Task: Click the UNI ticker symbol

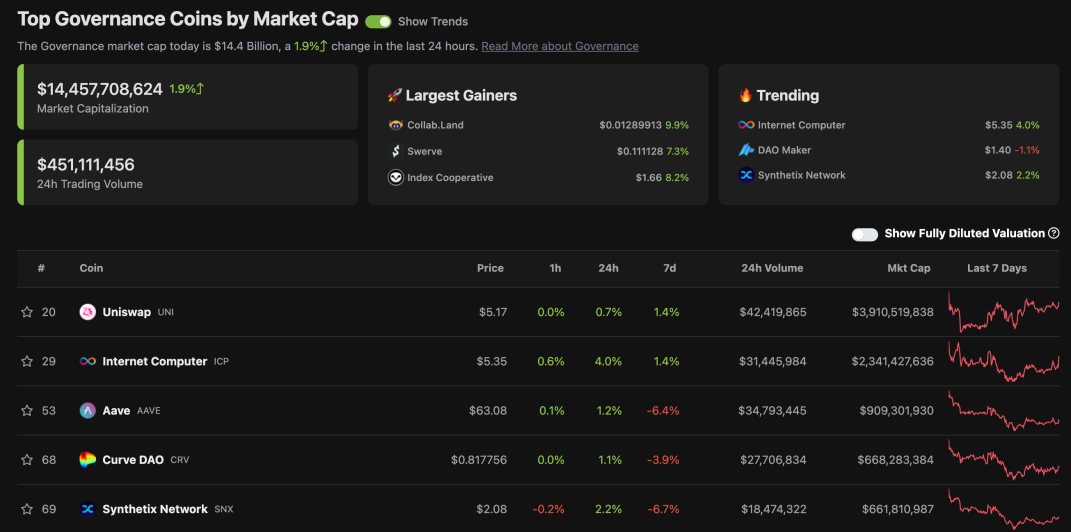Action: pos(166,312)
